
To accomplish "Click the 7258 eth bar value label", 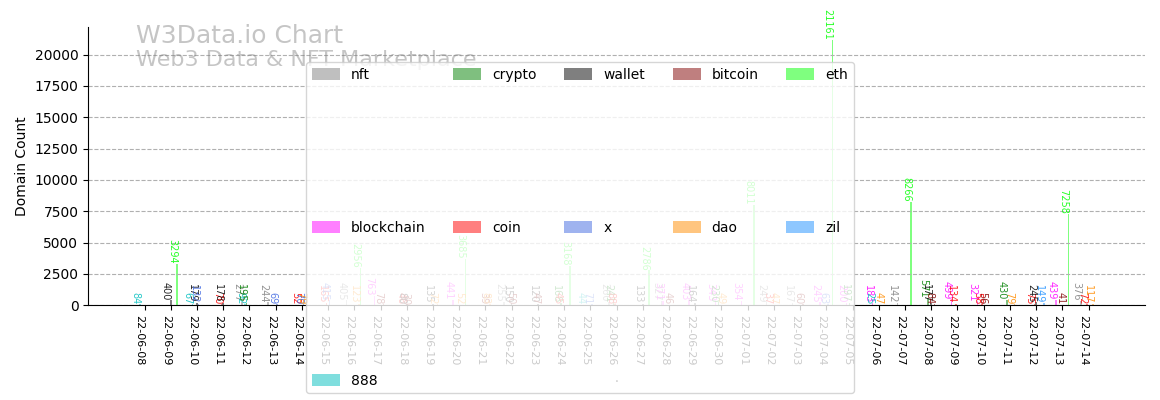I will [1064, 202].
